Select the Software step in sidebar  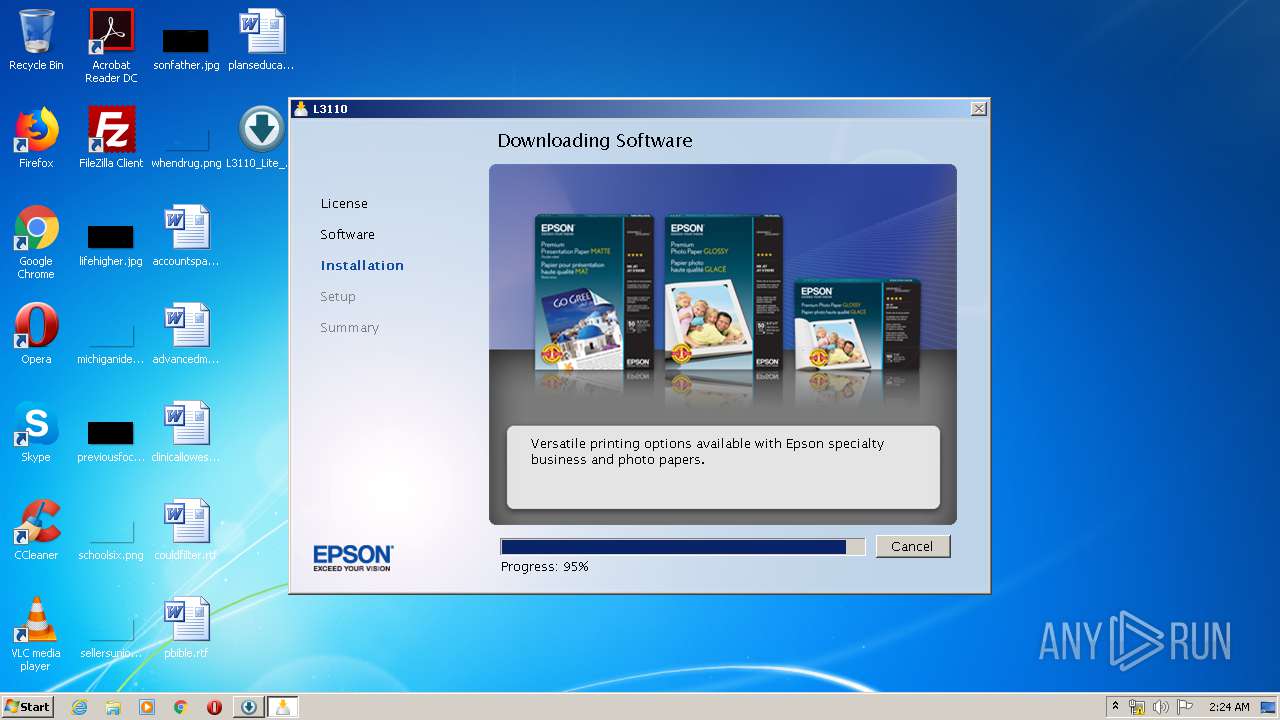coord(347,234)
